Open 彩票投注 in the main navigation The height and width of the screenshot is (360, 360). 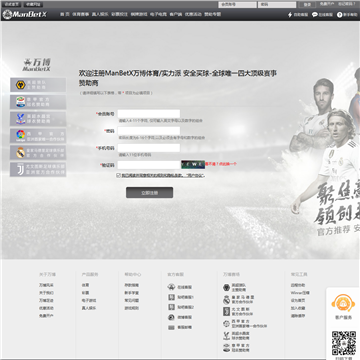click(x=119, y=14)
